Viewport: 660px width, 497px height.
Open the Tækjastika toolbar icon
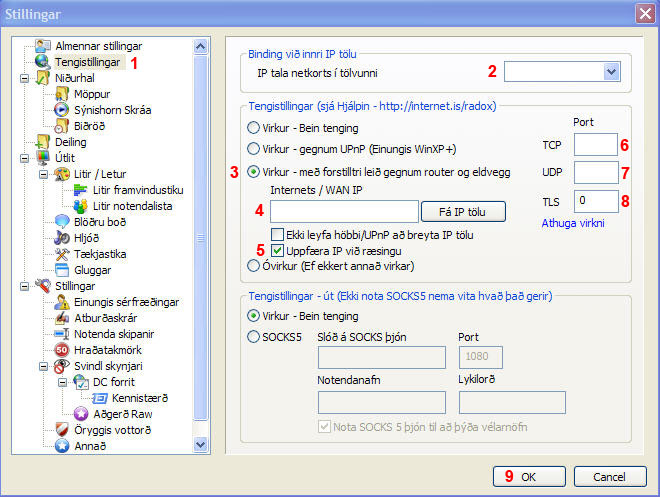pos(60,253)
